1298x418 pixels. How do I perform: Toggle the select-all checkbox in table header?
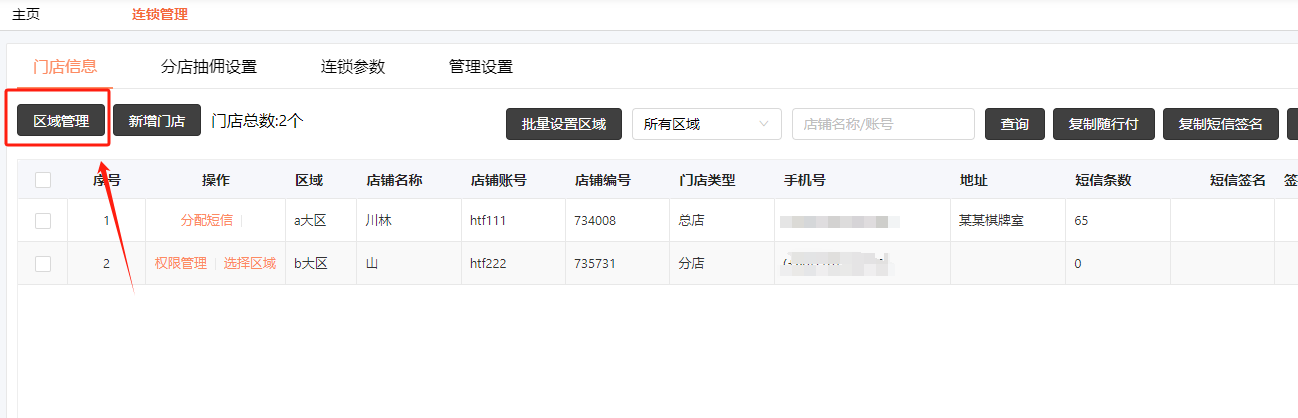pos(43,180)
